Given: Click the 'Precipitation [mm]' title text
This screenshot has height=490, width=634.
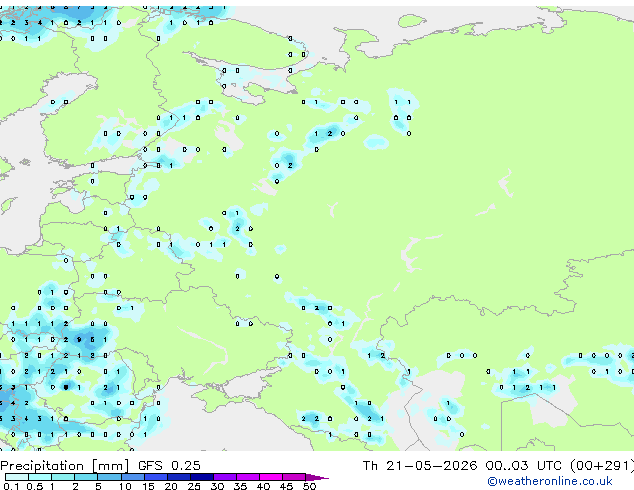Looking at the screenshot, I should click(x=65, y=466).
